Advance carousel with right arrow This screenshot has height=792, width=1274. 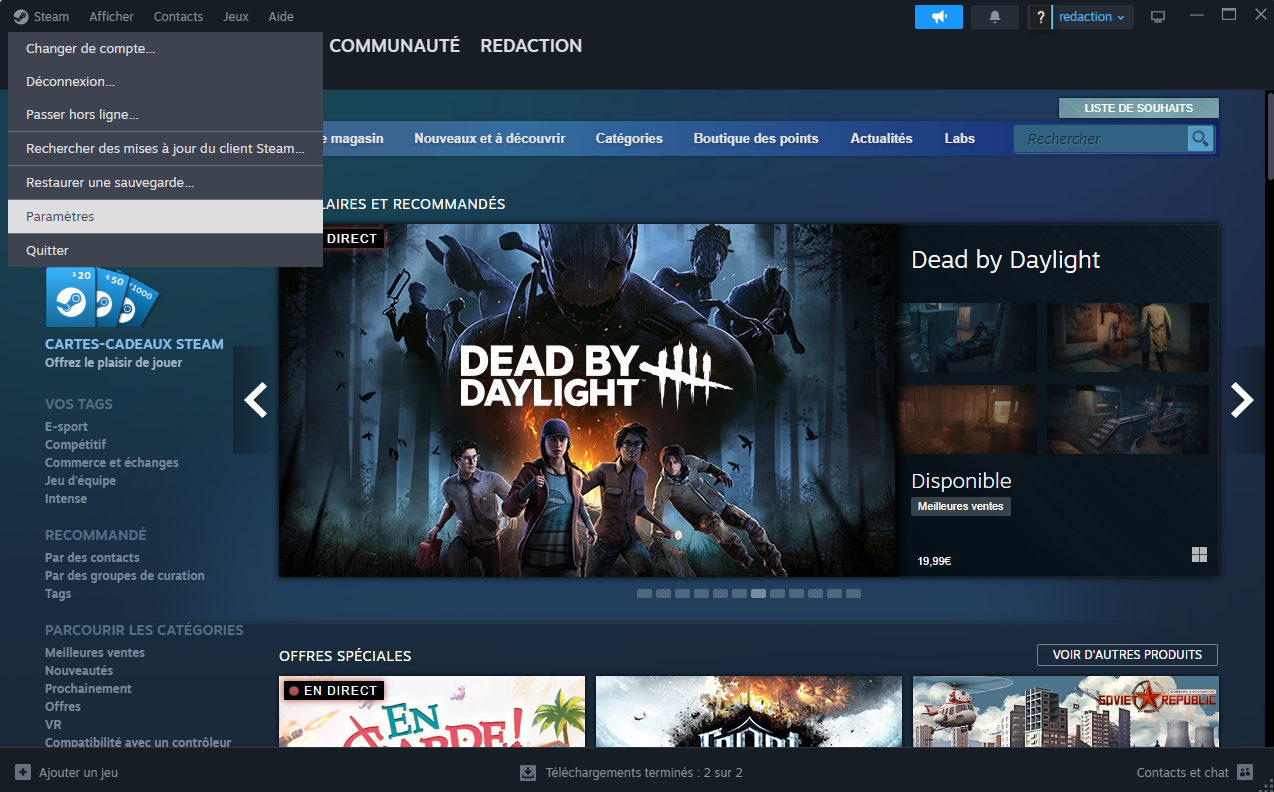pos(1242,400)
